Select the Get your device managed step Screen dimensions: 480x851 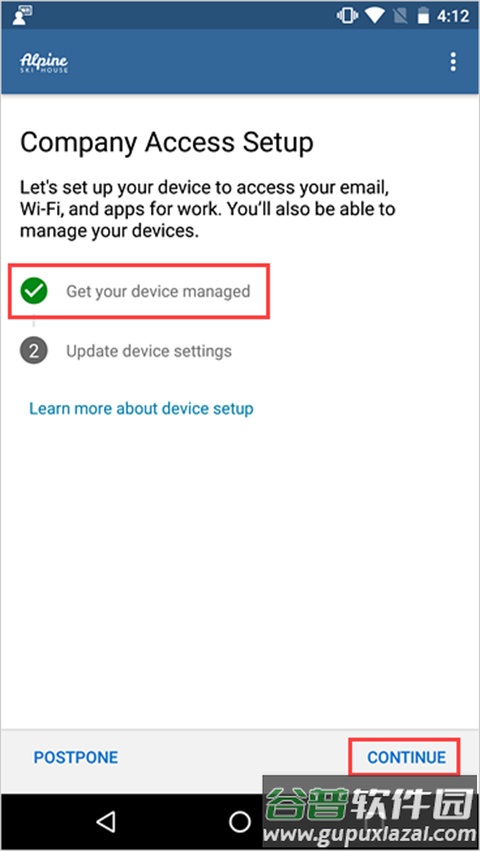point(139,291)
